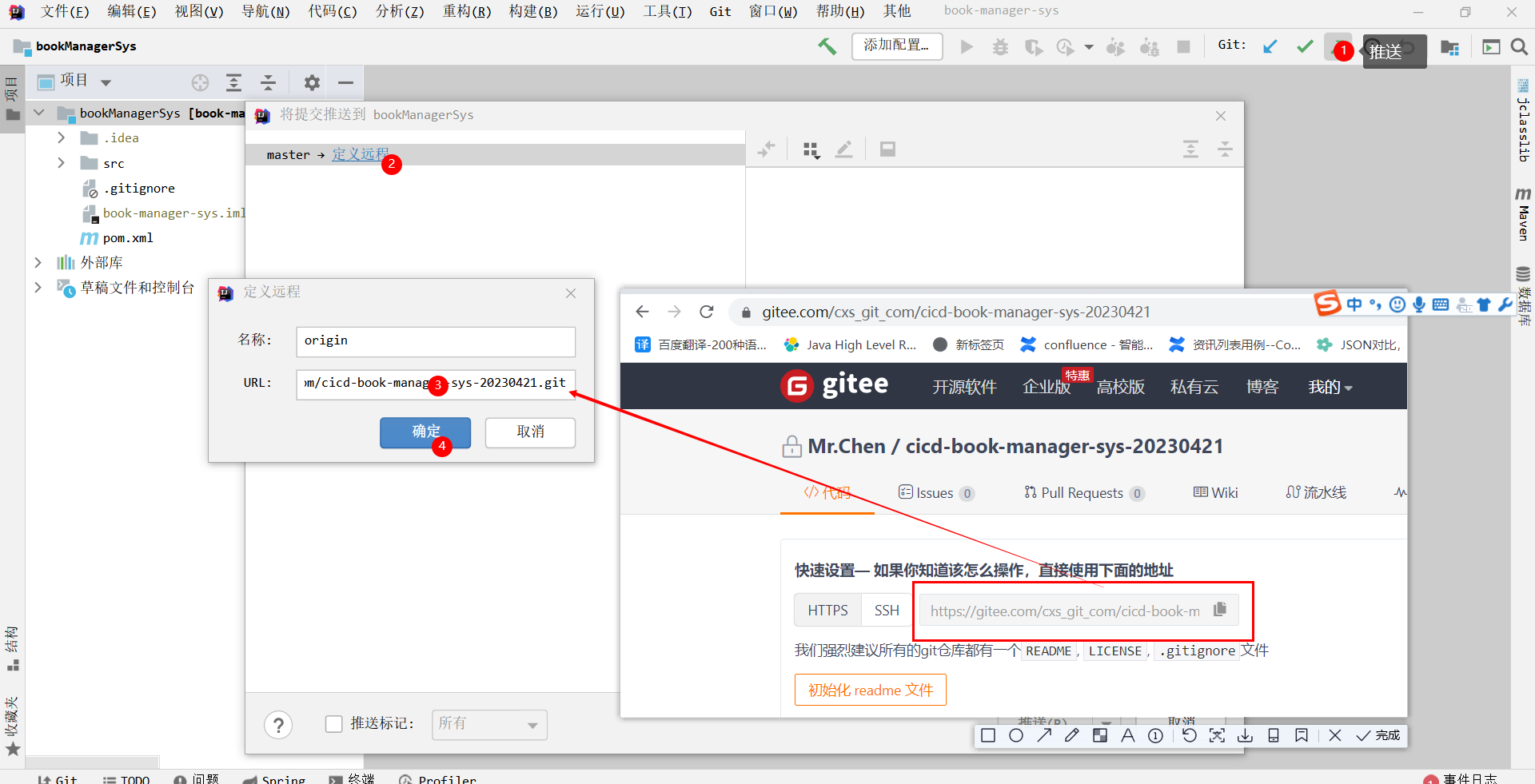Viewport: 1535px width, 784px height.
Task: Expand the .idea folder
Action: click(61, 138)
